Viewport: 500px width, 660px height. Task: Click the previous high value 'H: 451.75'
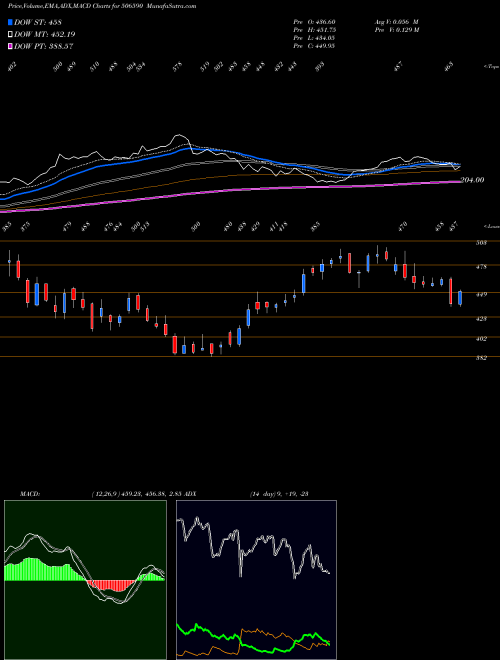(x=320, y=30)
